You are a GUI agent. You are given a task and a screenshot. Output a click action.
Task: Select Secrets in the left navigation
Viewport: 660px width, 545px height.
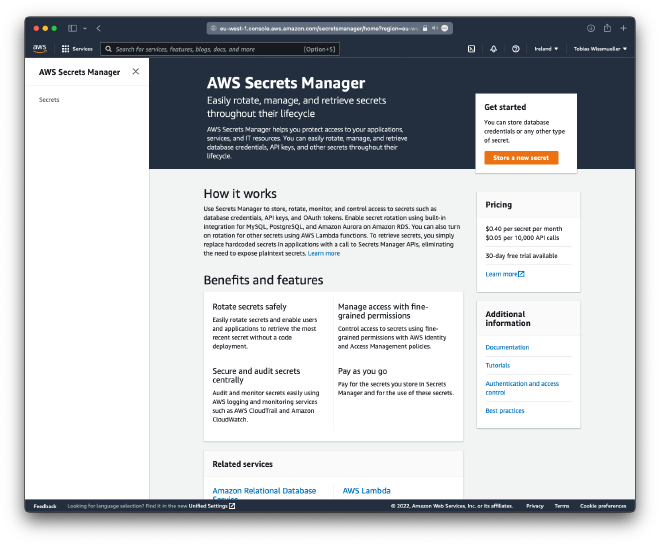tap(49, 100)
